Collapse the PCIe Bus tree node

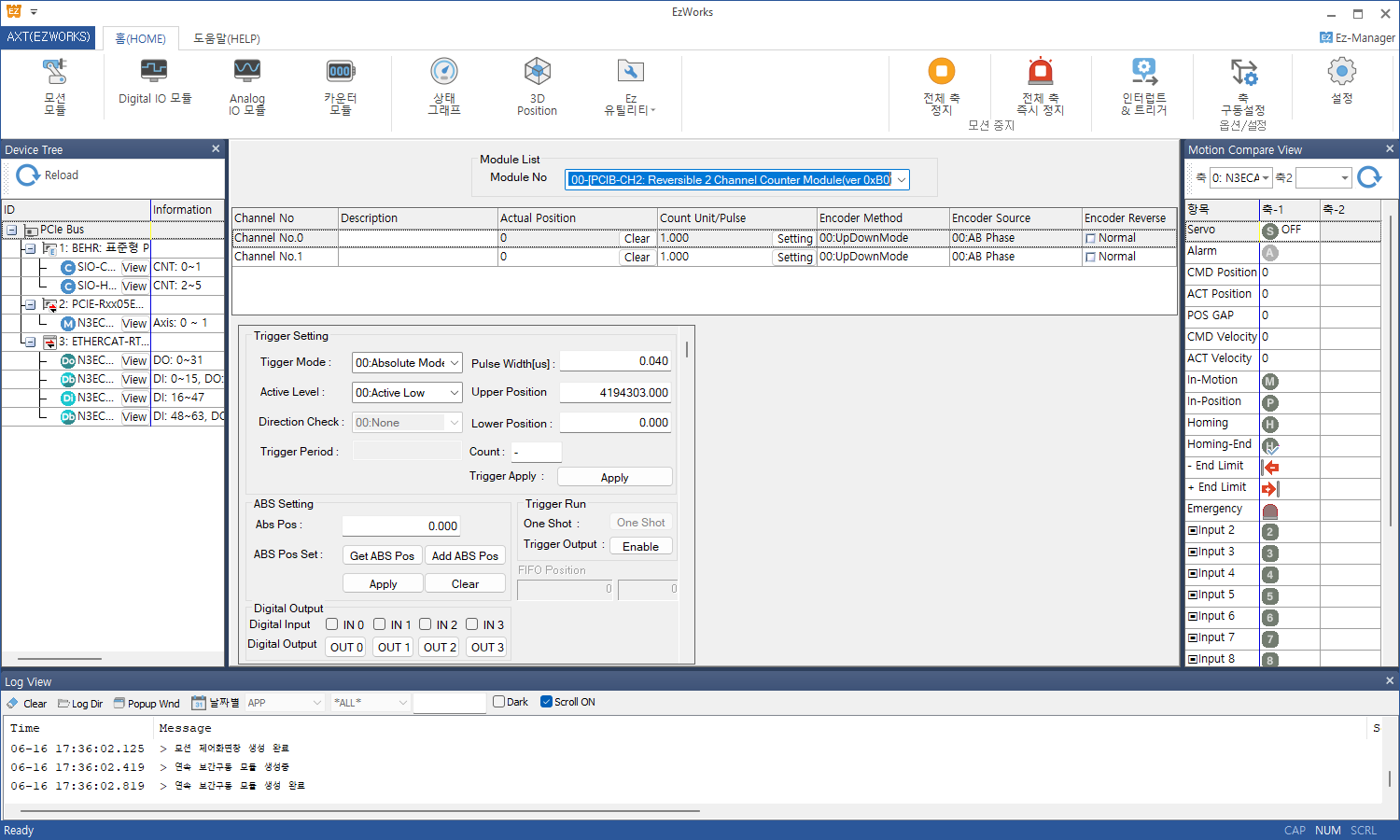[11, 230]
